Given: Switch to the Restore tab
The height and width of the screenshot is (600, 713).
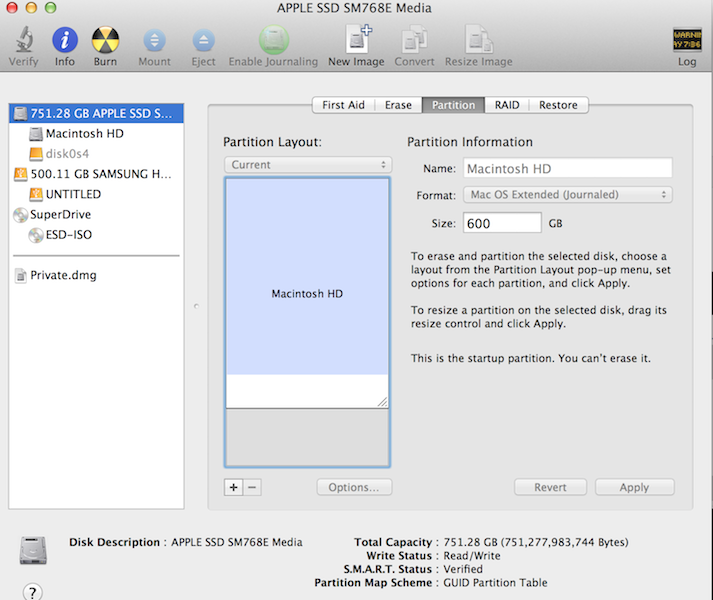Looking at the screenshot, I should (558, 105).
